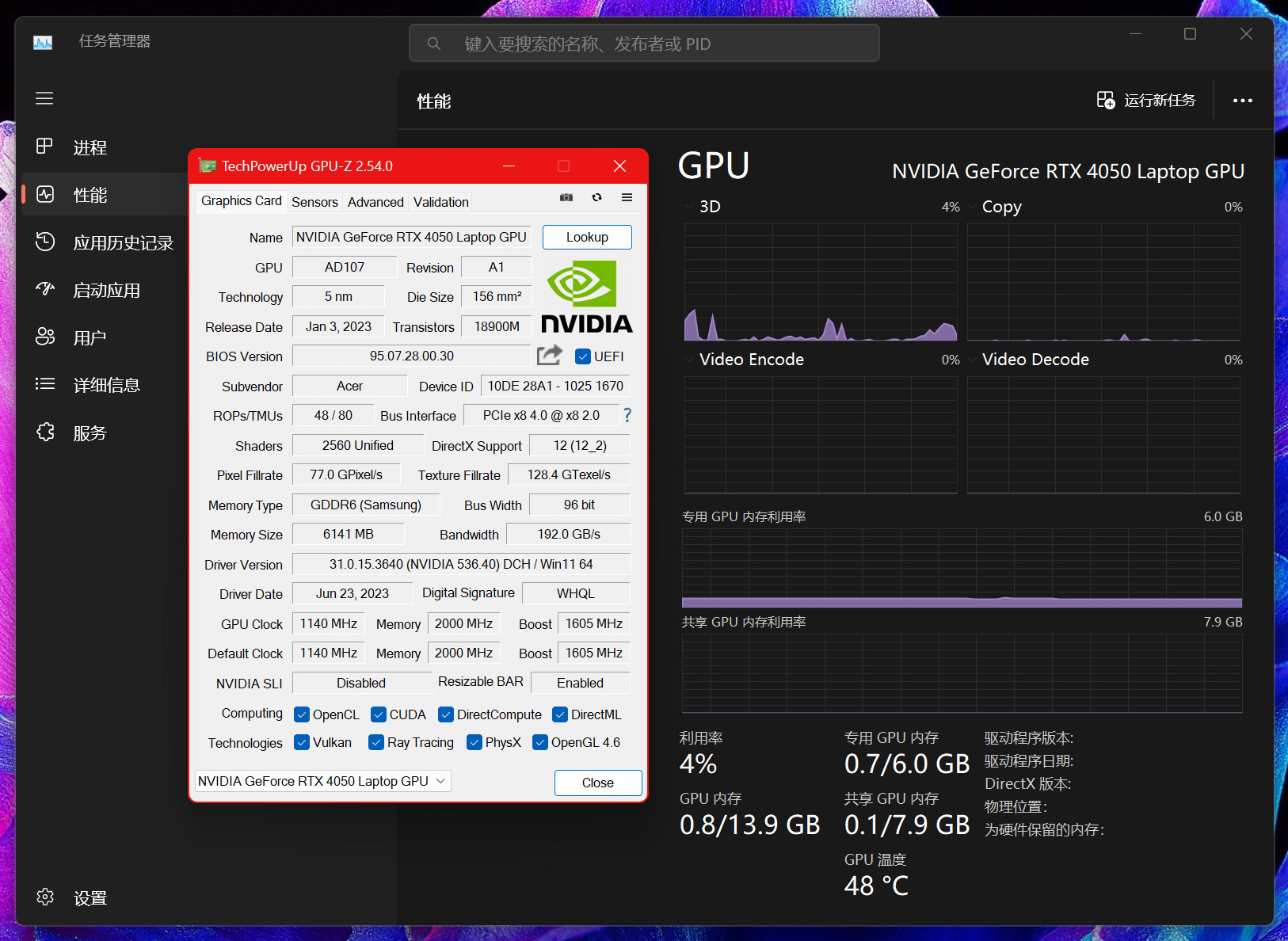Viewport: 1288px width, 941px height.
Task: Toggle the DirectCompute checkbox
Action: 445,714
